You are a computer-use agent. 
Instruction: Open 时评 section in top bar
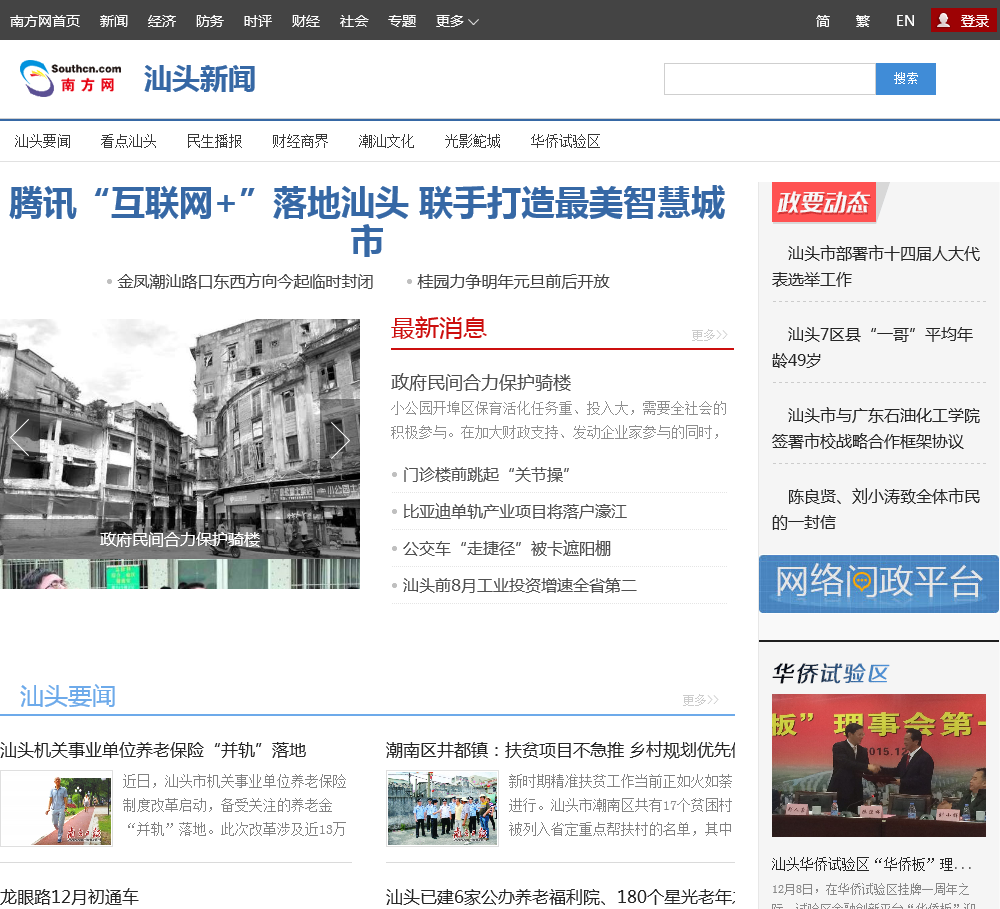coord(258,21)
